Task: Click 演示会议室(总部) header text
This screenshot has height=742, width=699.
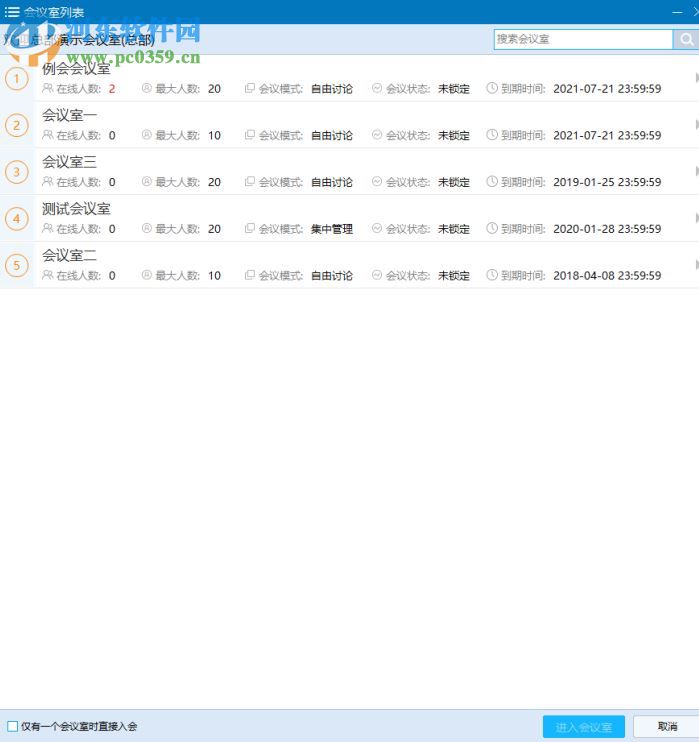Action: click(x=106, y=40)
